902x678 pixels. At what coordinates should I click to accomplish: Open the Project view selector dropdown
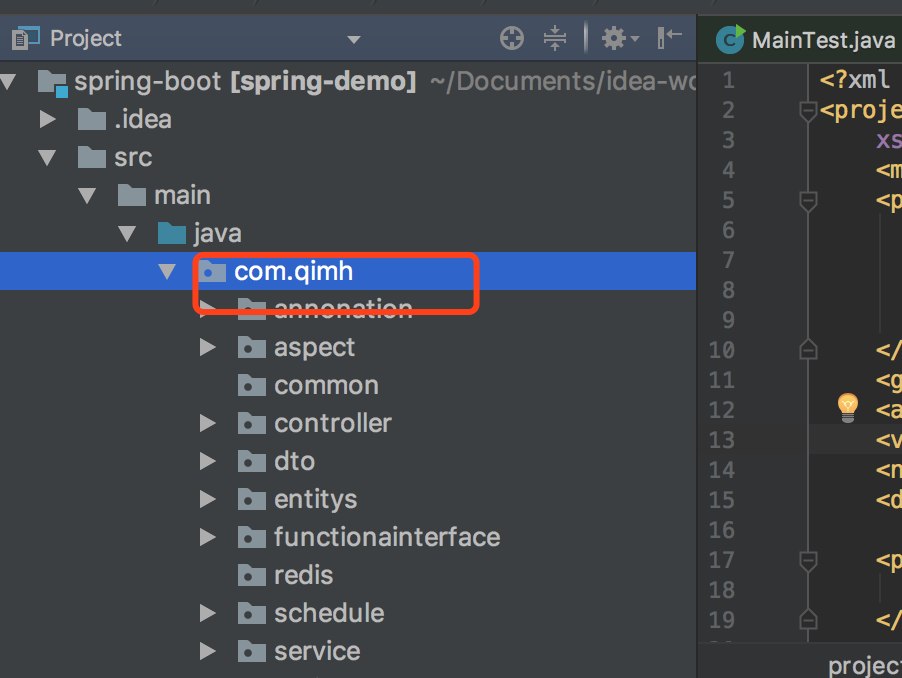[x=353, y=40]
